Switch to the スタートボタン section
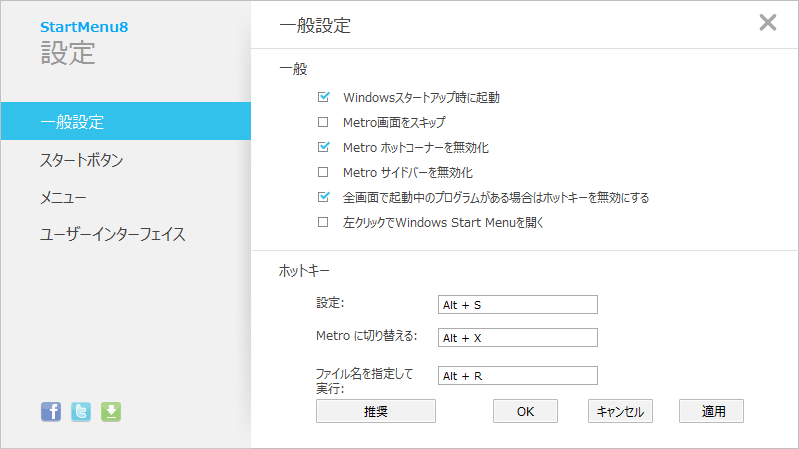This screenshot has width=799, height=449. [x=82, y=160]
